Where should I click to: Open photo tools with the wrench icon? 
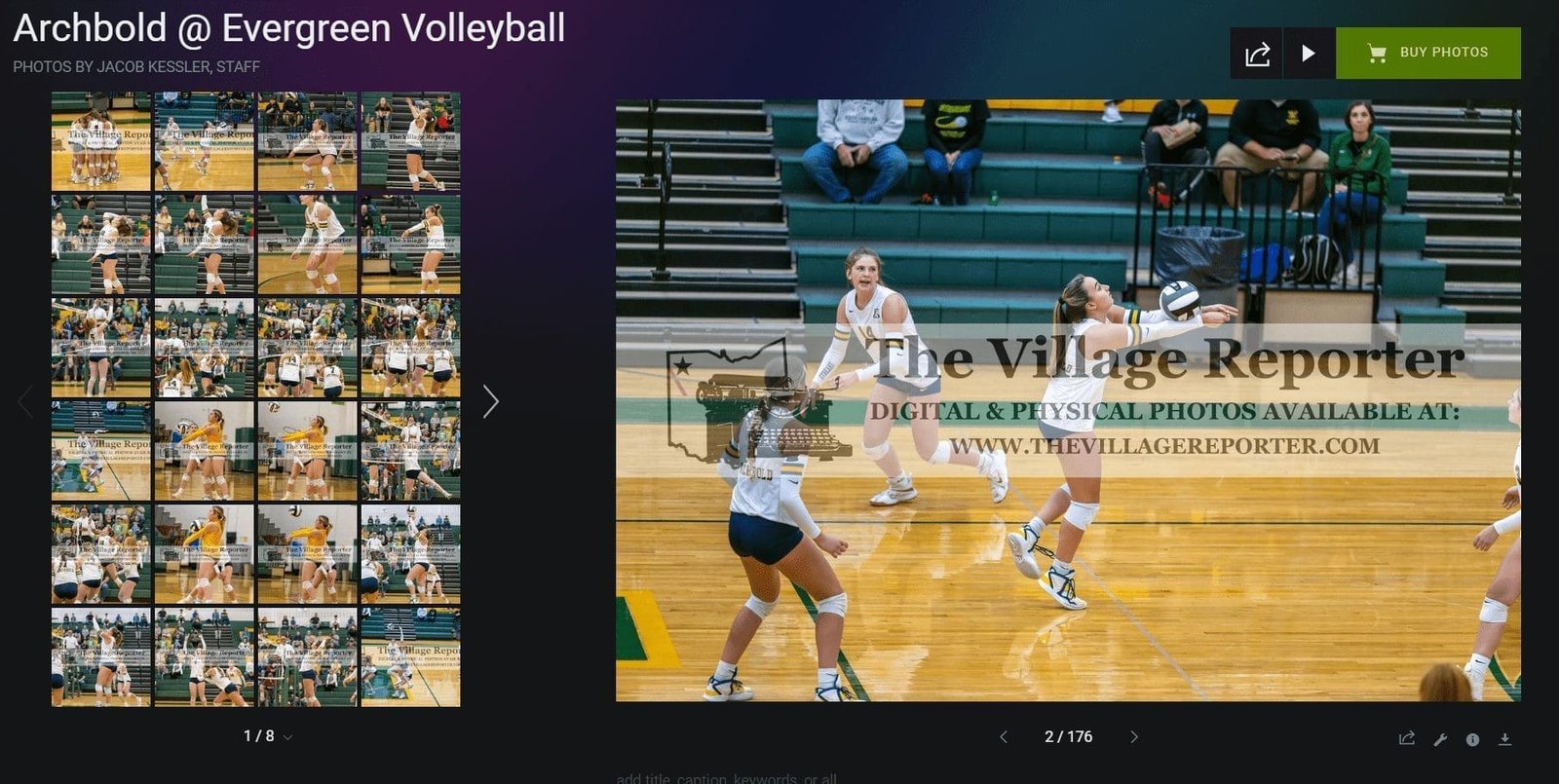tap(1440, 739)
